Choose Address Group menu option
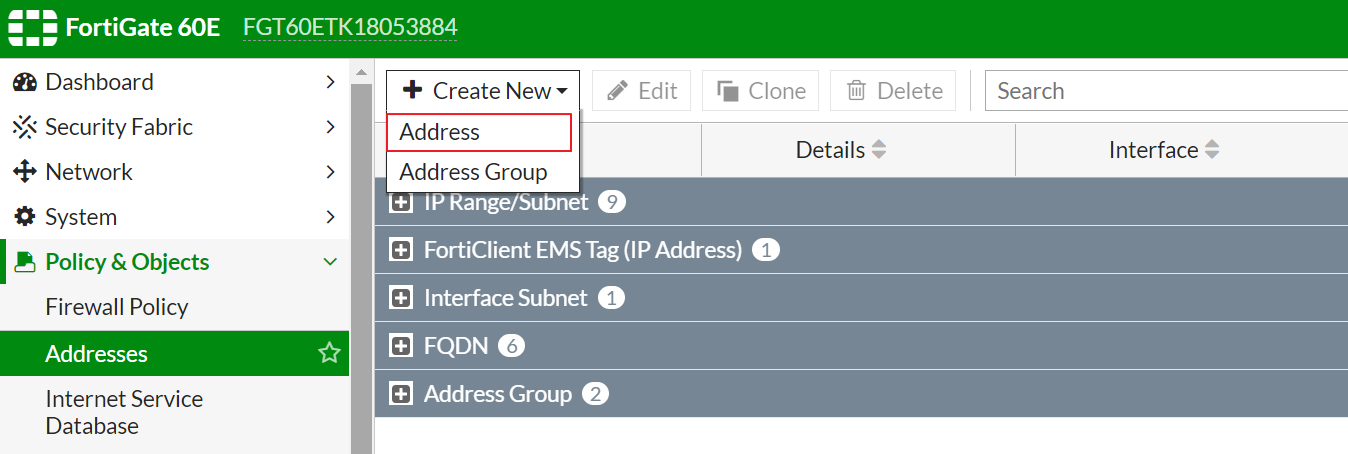The image size is (1348, 454). [474, 172]
